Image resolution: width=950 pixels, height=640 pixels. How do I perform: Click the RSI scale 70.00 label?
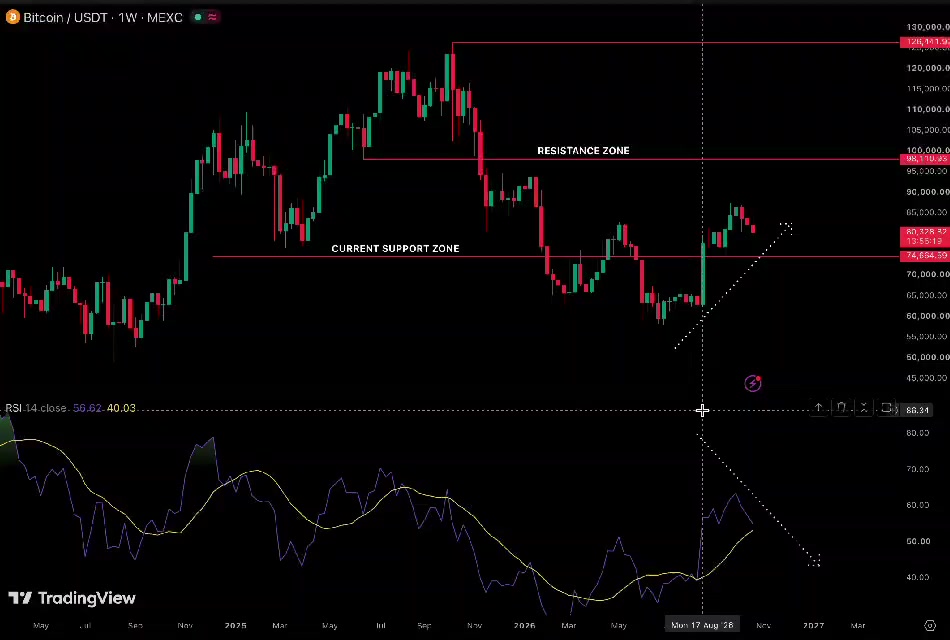pyautogui.click(x=917, y=469)
